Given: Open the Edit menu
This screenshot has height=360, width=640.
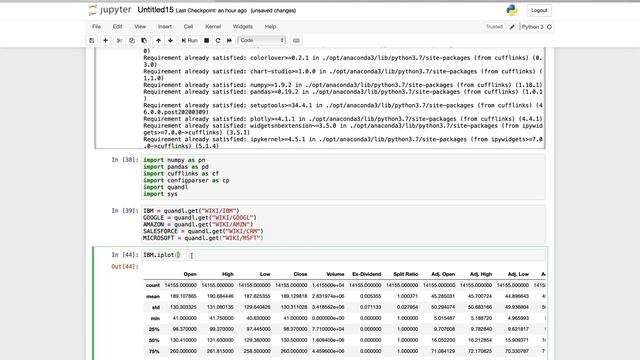Looking at the screenshot, I should pos(118,27).
